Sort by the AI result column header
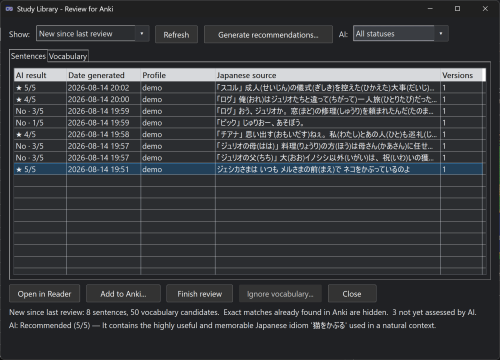This screenshot has height=360, width=500. 40,75
